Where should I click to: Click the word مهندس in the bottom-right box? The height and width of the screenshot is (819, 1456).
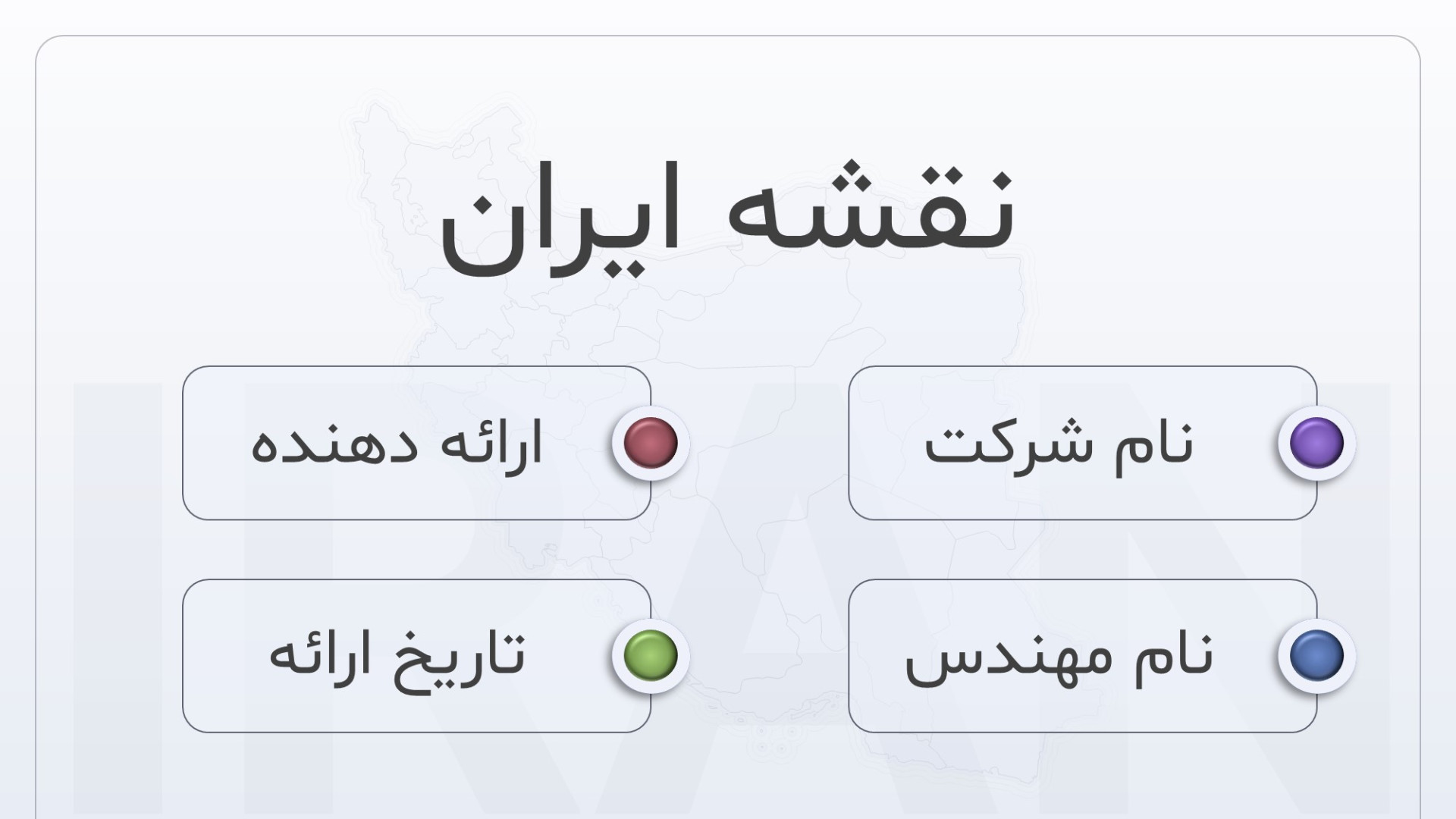pyautogui.click(x=1009, y=660)
